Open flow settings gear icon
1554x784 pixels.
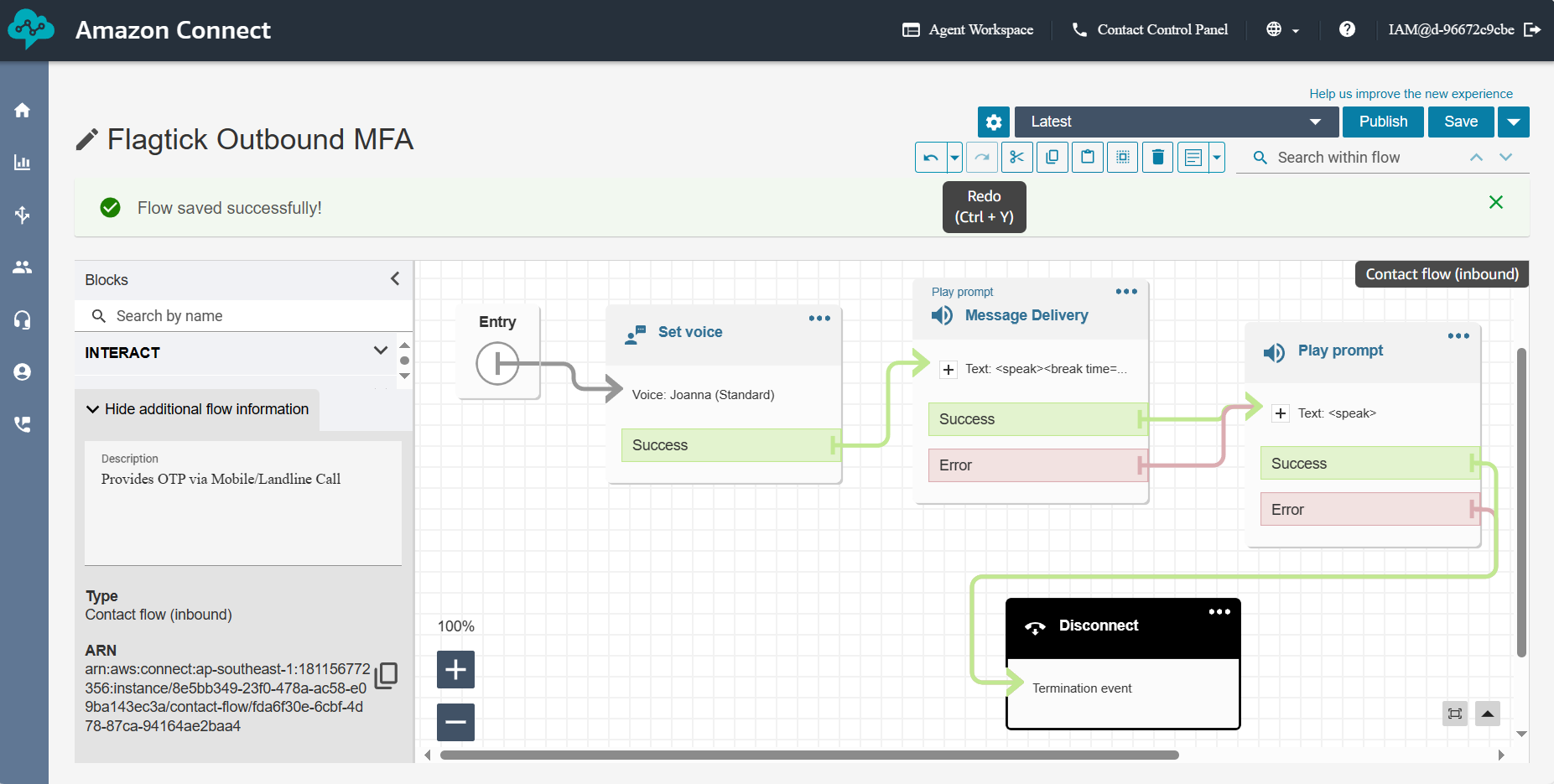point(993,122)
